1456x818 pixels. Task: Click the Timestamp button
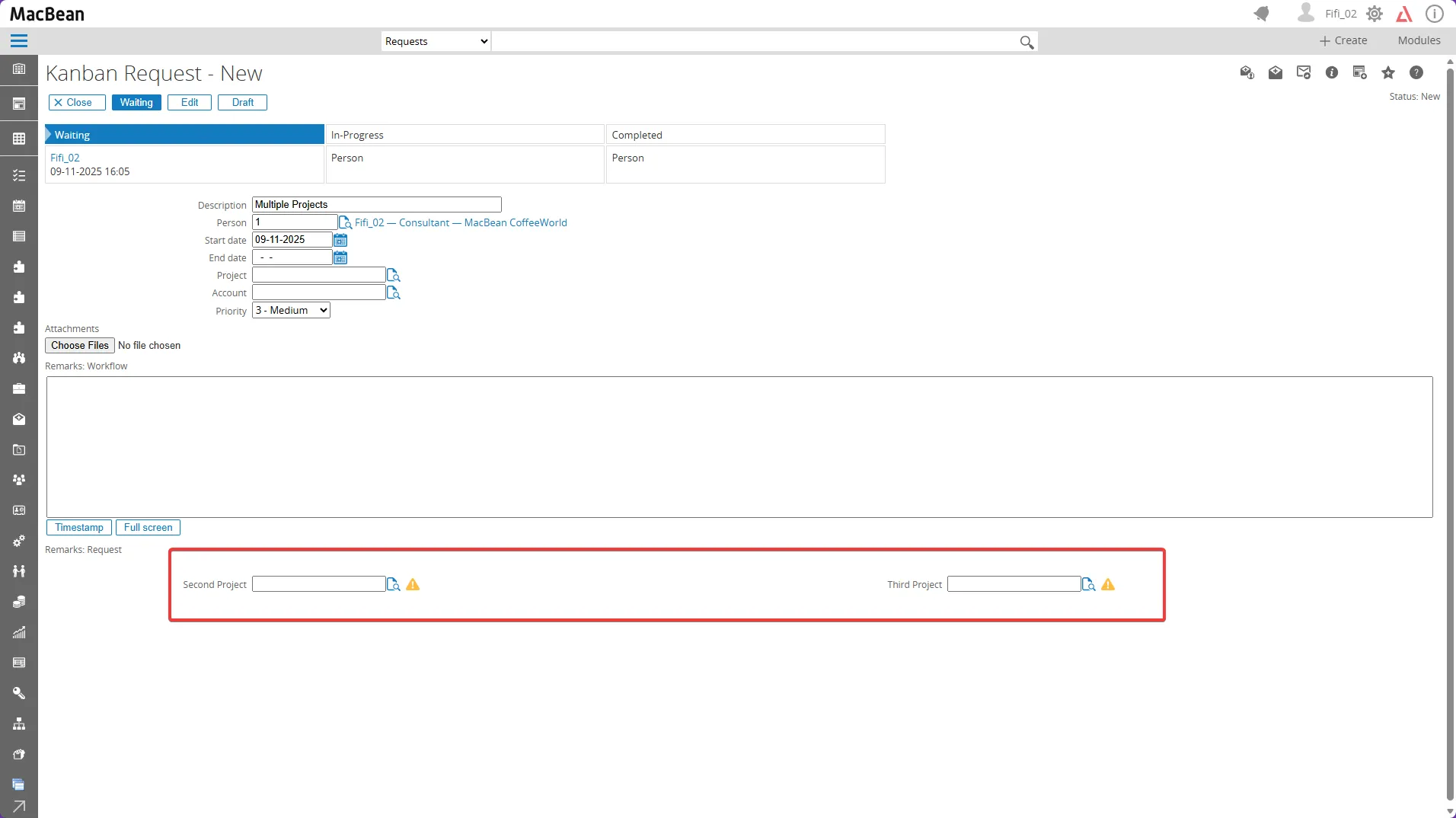pos(79,528)
